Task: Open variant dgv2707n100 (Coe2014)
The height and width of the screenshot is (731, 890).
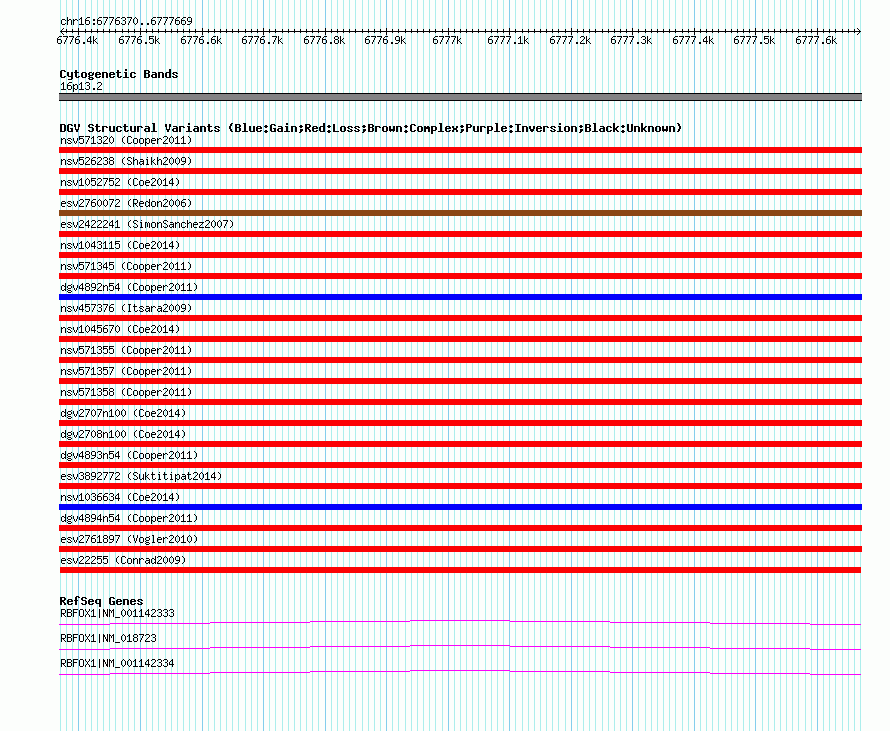Action: pos(123,413)
